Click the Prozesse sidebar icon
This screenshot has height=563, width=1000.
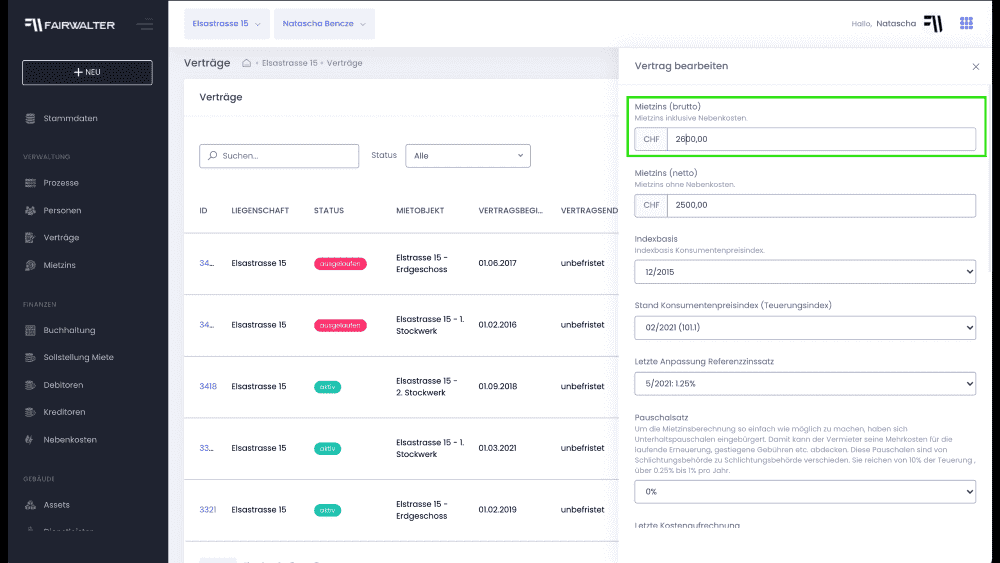point(31,183)
